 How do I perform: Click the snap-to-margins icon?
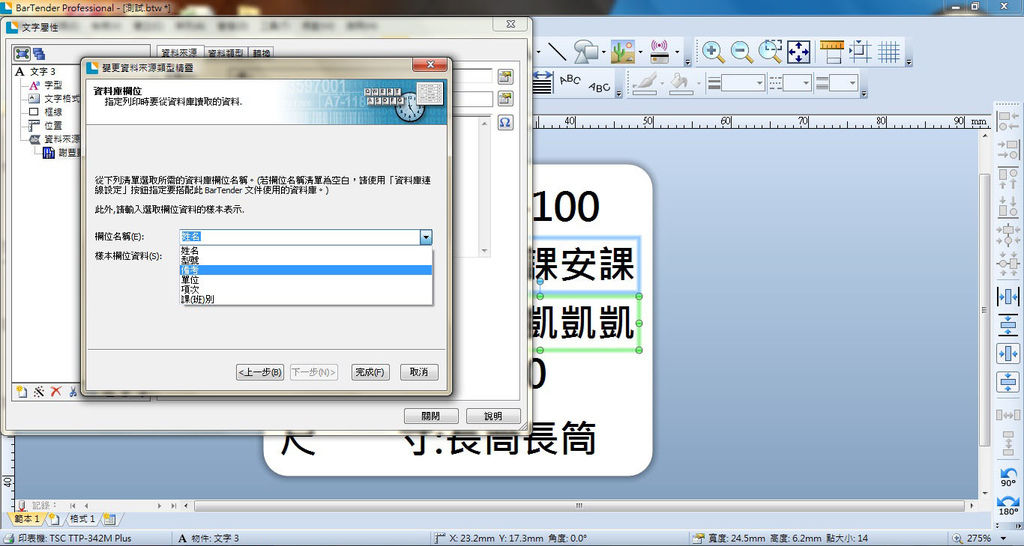(x=860, y=52)
